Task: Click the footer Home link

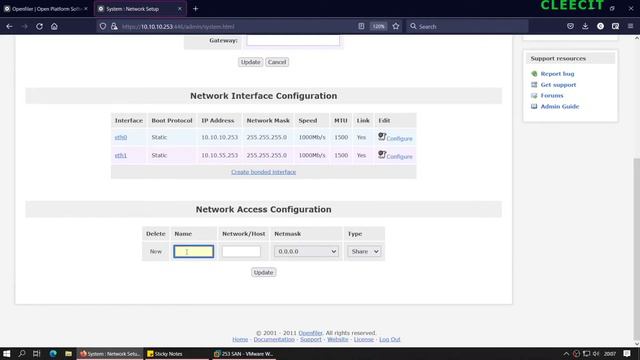Action: pos(240,339)
